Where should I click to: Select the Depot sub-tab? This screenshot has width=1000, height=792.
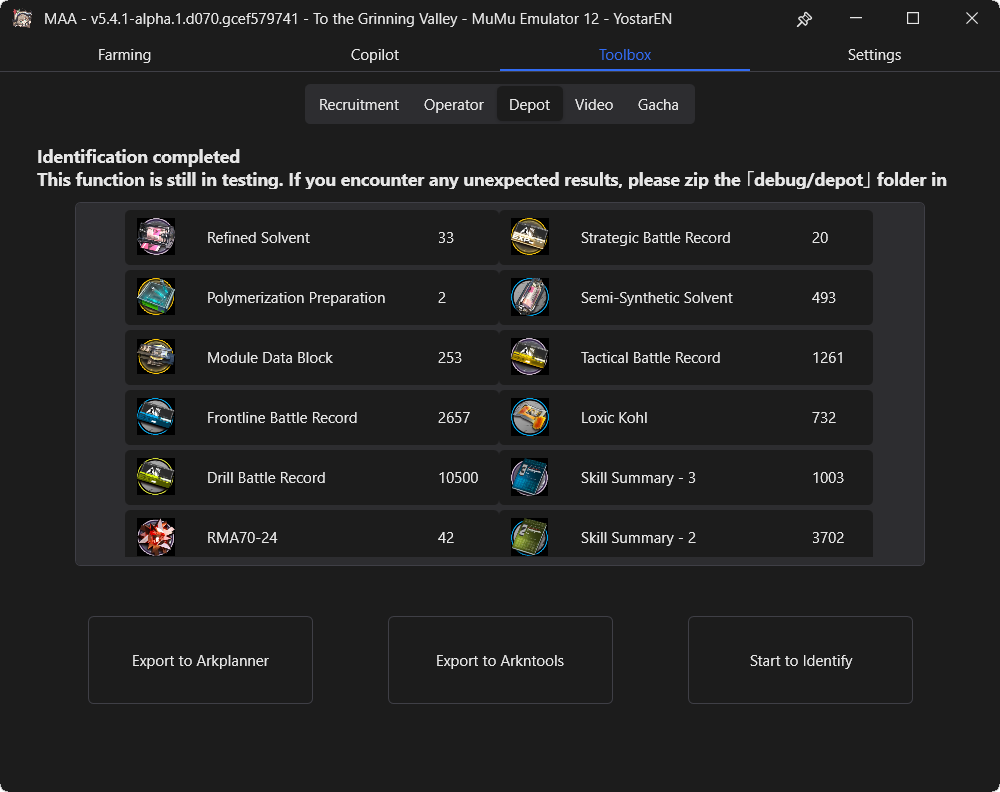(x=529, y=105)
